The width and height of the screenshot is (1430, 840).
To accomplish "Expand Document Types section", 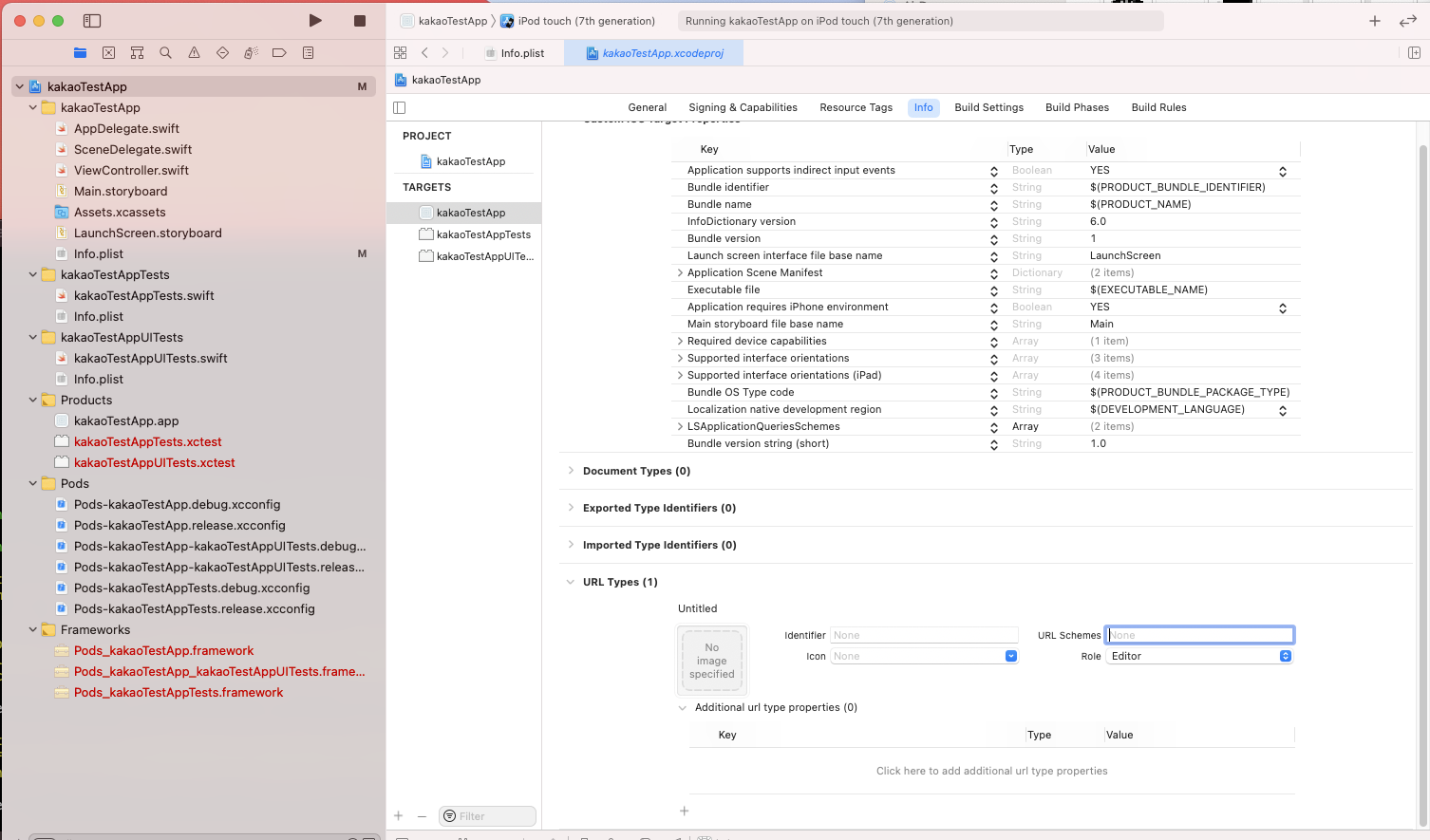I will coord(571,471).
